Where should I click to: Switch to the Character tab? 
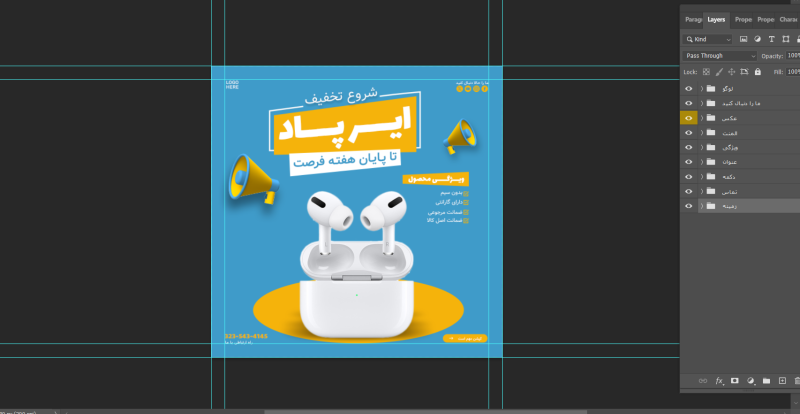click(788, 19)
